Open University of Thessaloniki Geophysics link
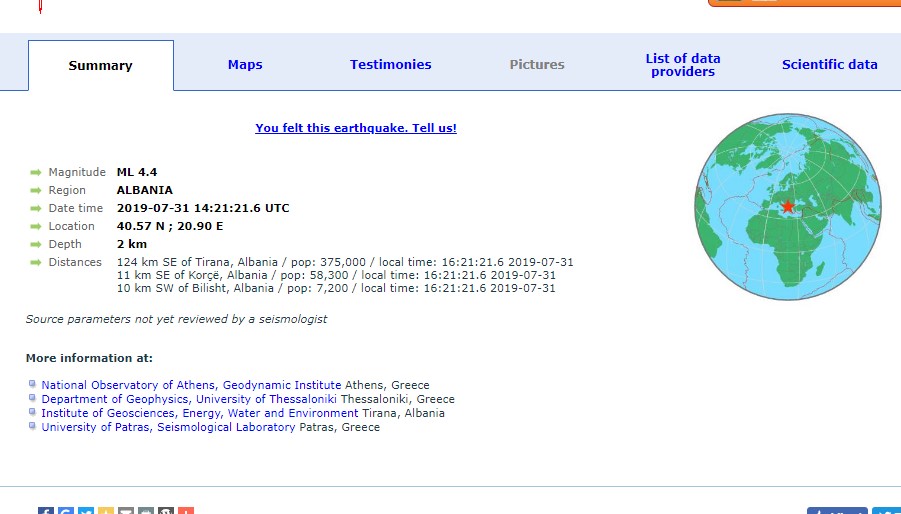 (190, 399)
